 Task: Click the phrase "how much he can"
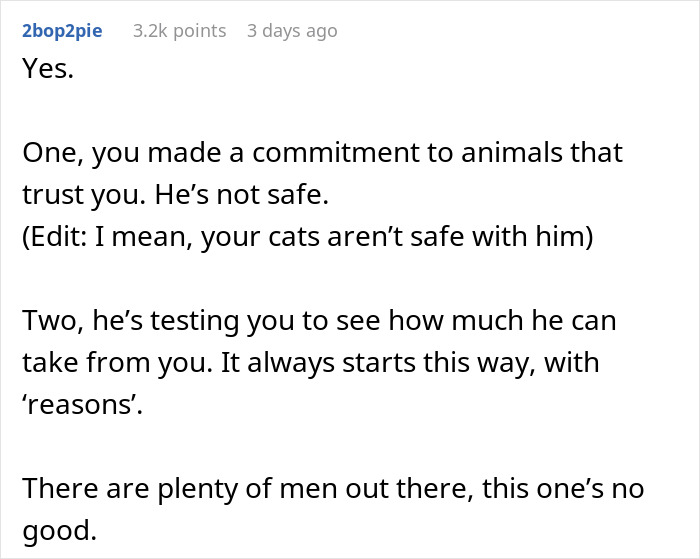tap(502, 321)
